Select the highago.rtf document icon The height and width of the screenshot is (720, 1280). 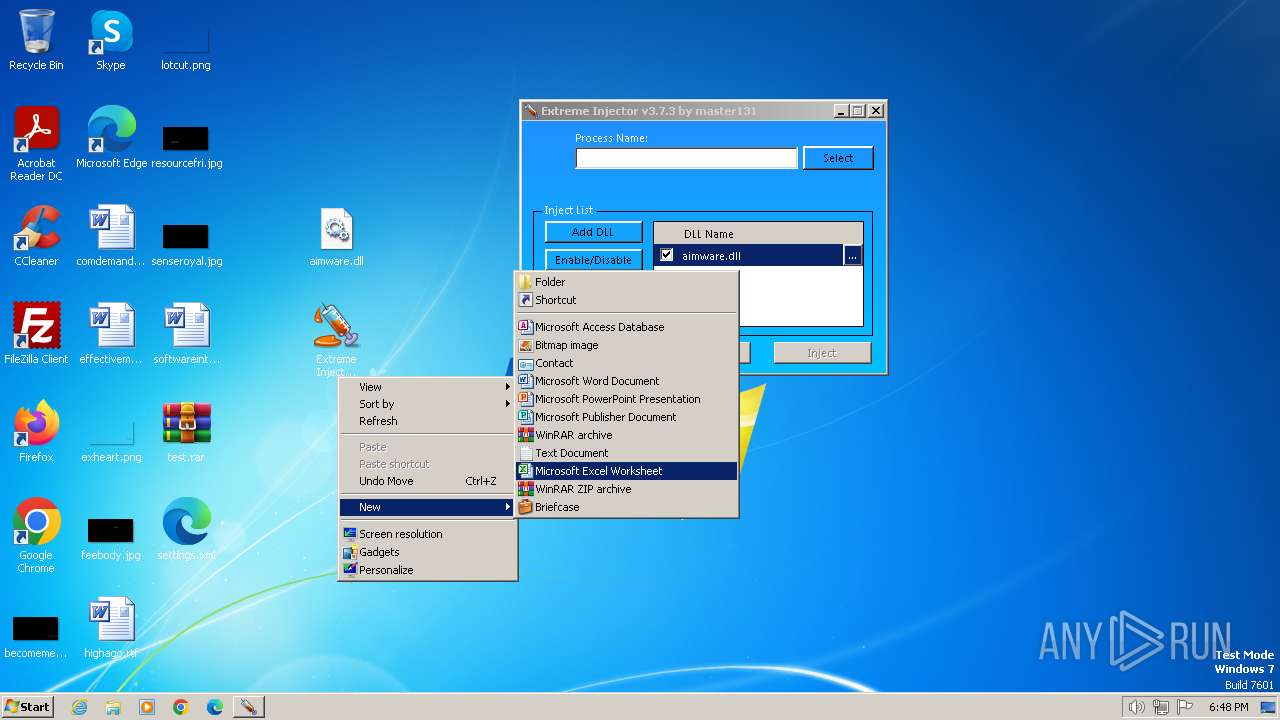pos(111,628)
